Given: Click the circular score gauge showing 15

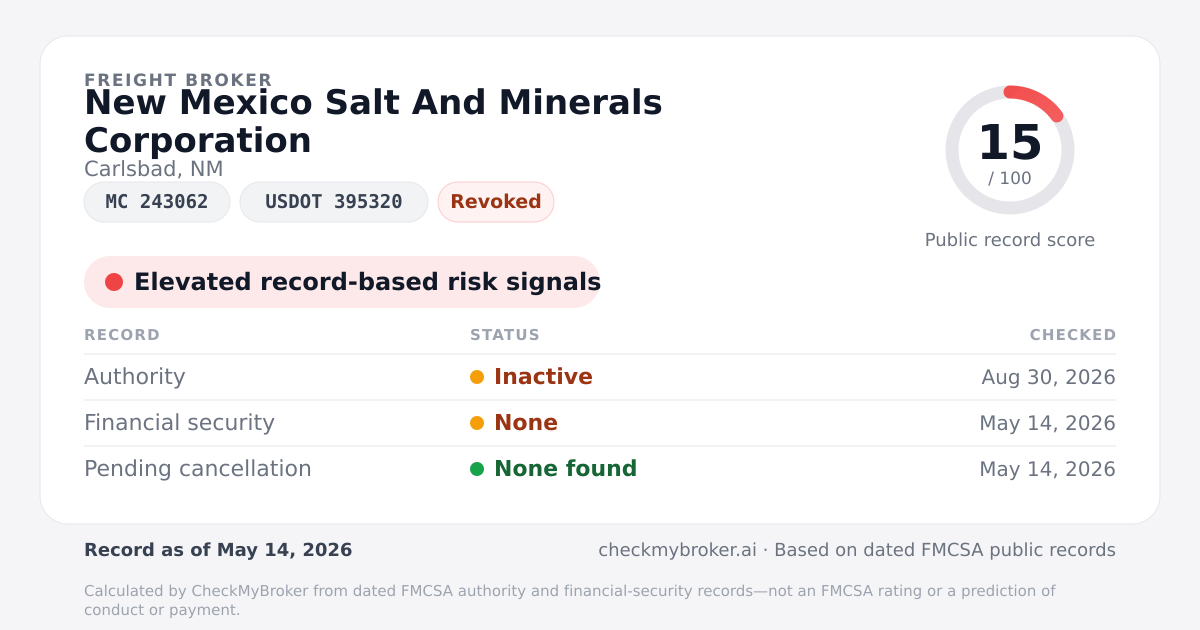Looking at the screenshot, I should (x=1010, y=150).
